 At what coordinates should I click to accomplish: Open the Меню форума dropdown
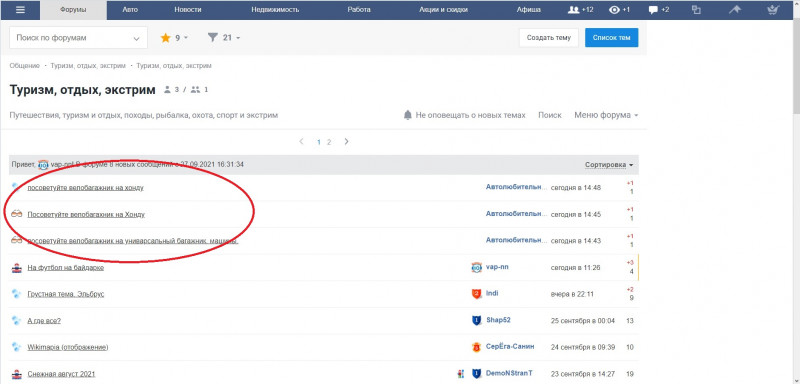tap(606, 115)
